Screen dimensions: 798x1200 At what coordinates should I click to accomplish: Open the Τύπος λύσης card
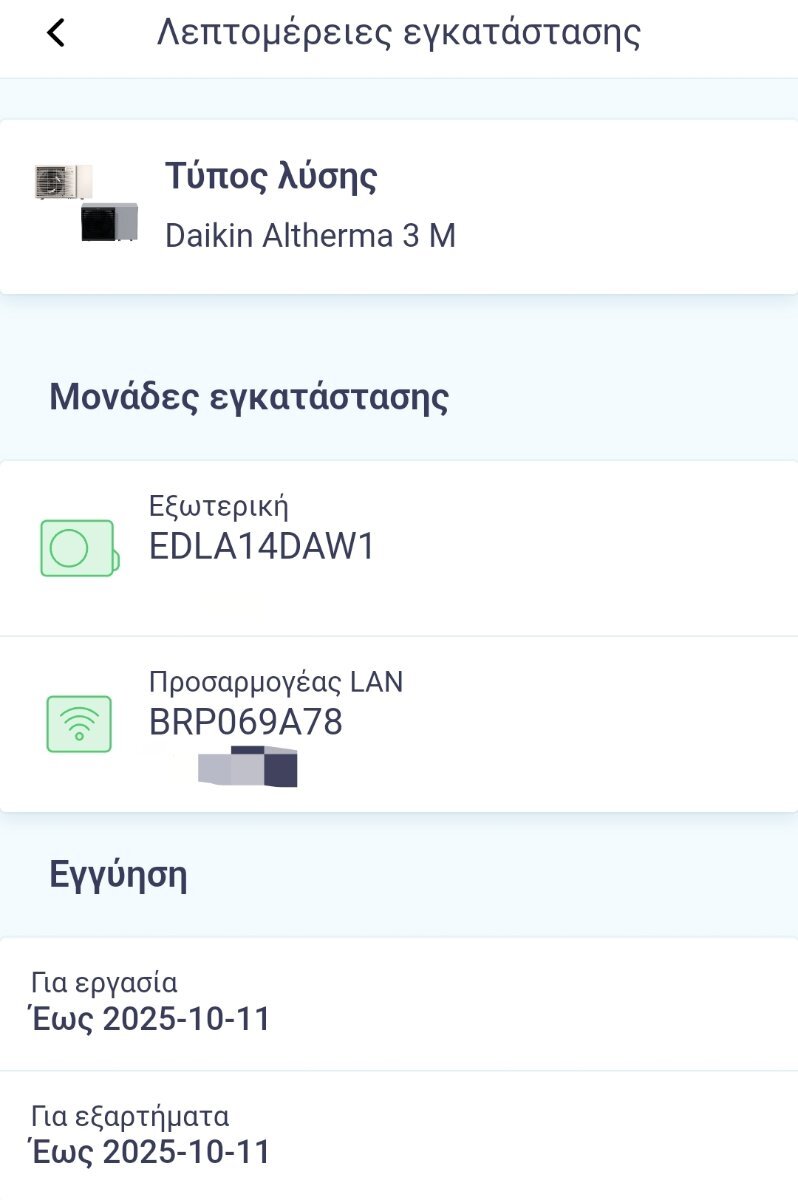(x=399, y=207)
